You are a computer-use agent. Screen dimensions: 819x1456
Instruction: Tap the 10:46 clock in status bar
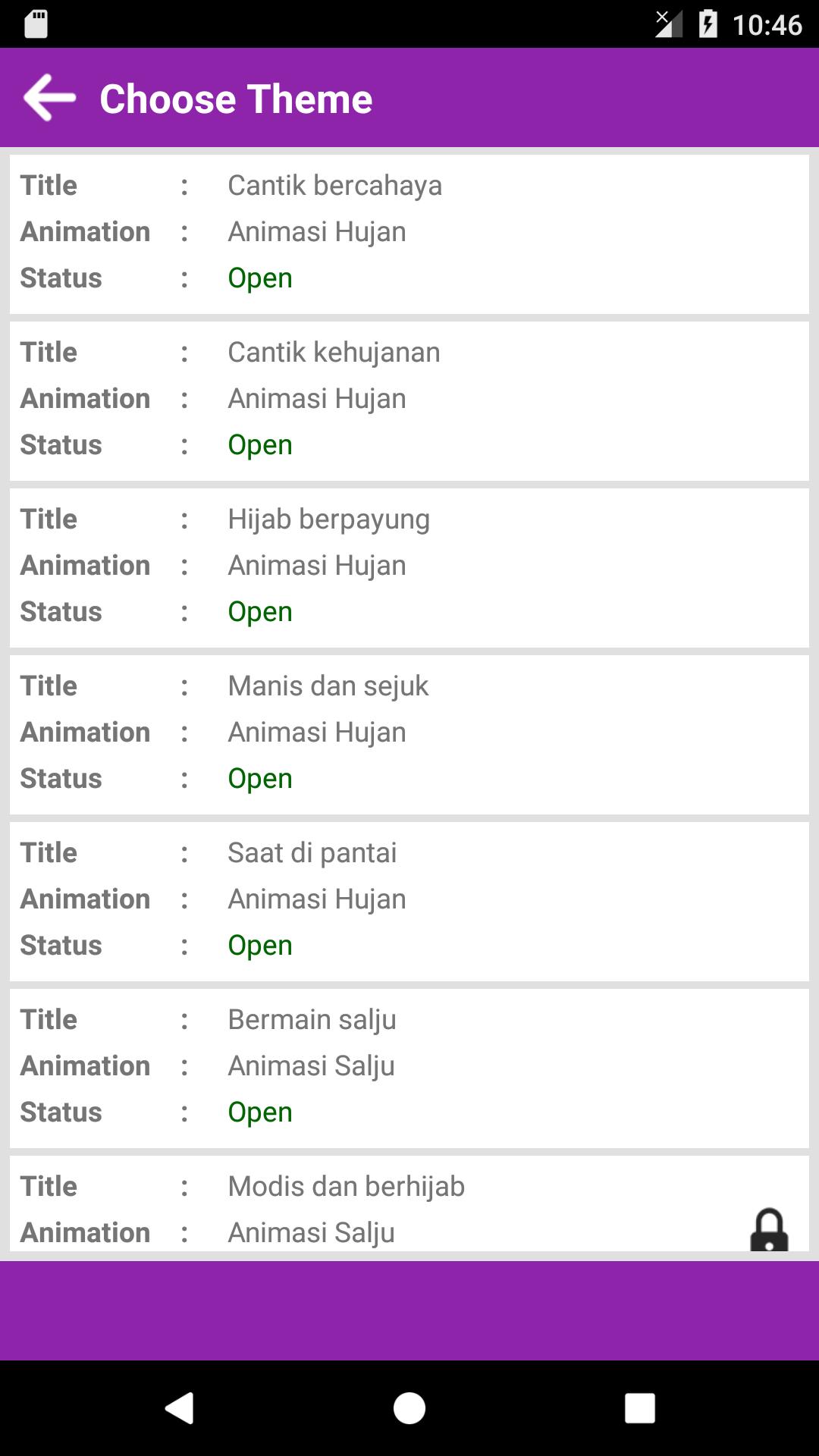767,25
